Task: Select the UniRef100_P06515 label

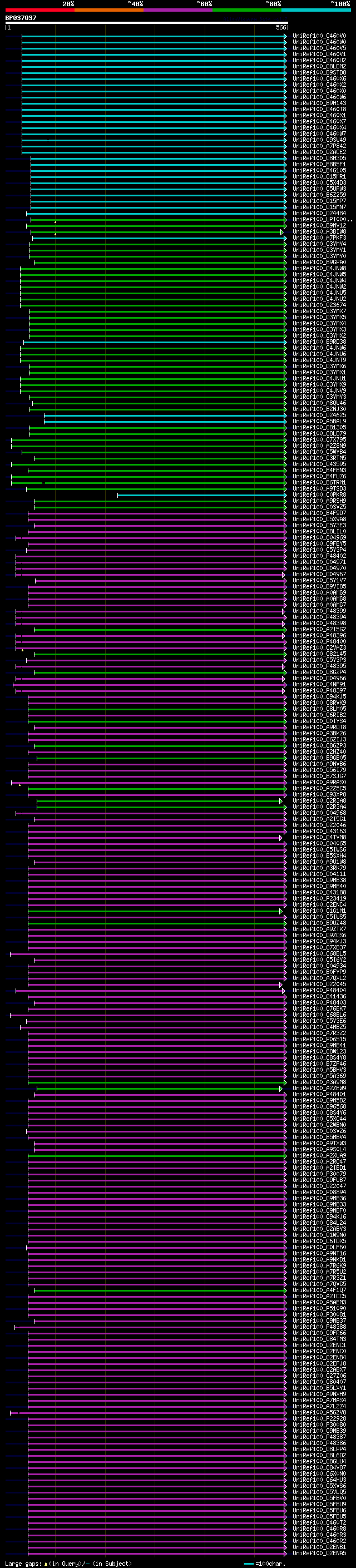Action: (319, 1040)
